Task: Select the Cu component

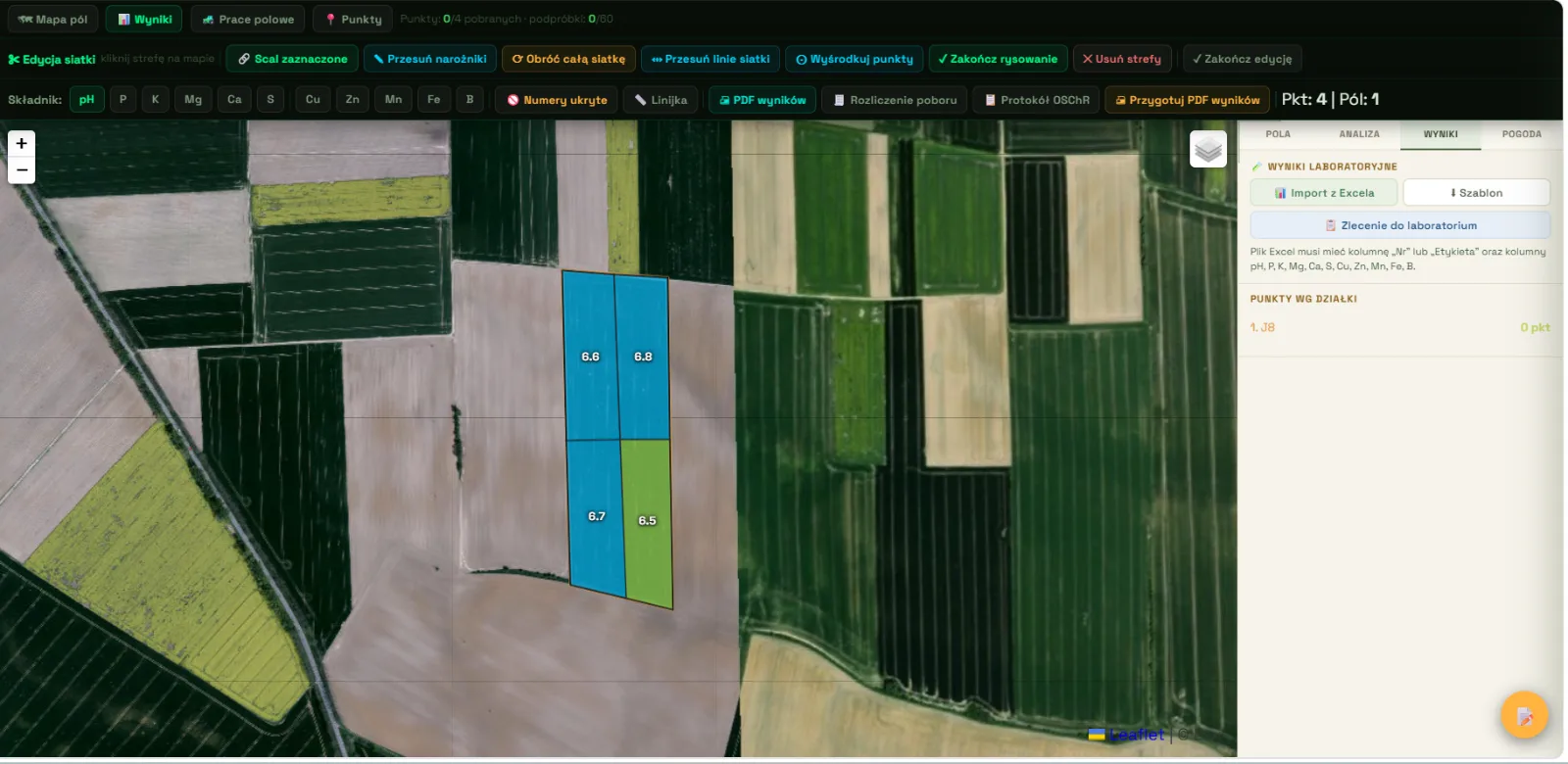Action: pyautogui.click(x=313, y=100)
